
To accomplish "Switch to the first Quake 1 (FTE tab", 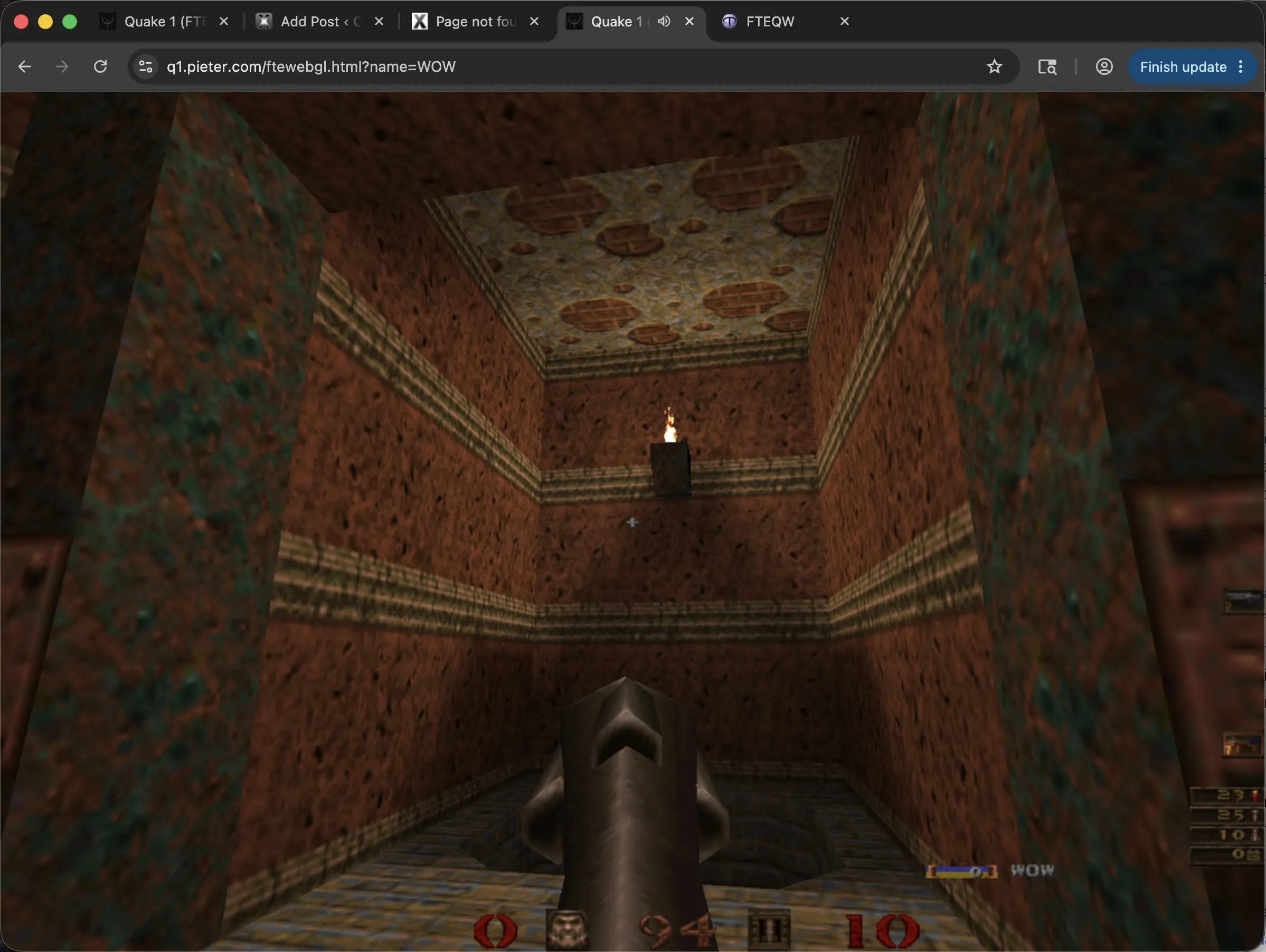I will [165, 21].
